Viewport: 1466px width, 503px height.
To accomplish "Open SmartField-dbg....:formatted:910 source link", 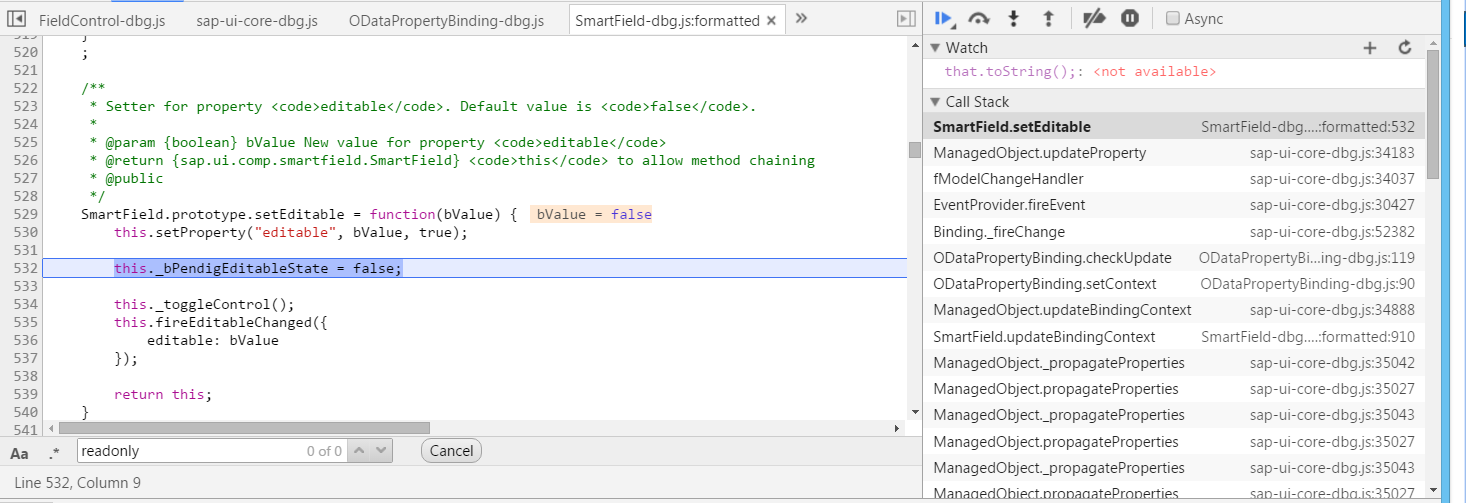I will point(1307,337).
